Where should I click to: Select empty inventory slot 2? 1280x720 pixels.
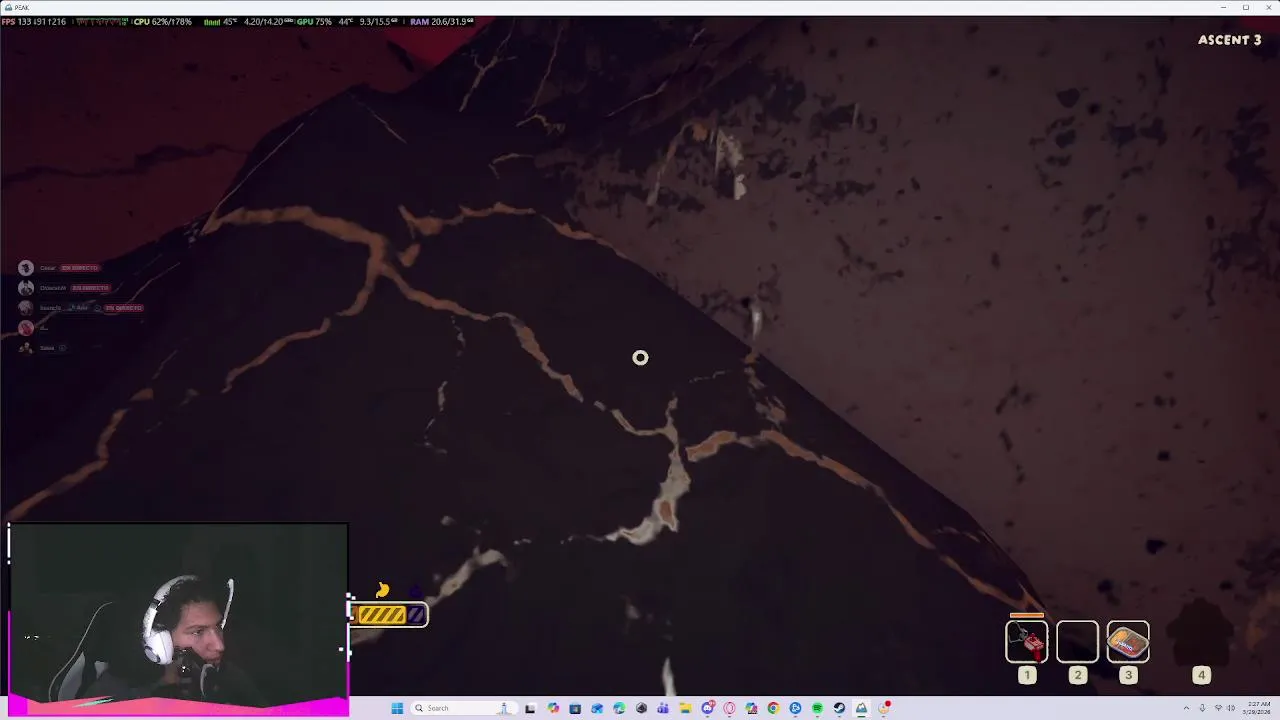click(1077, 642)
